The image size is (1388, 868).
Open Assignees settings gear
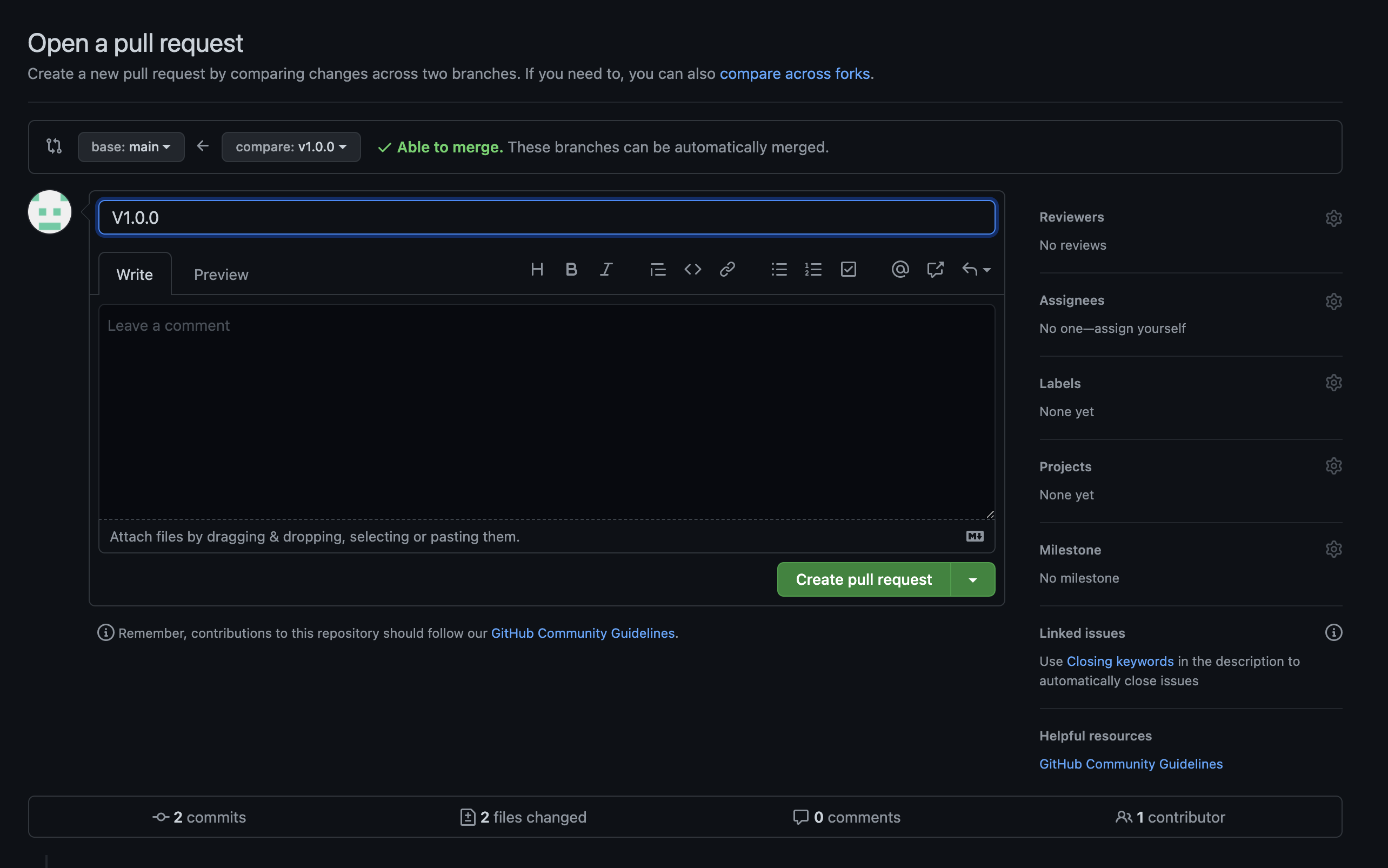point(1333,302)
